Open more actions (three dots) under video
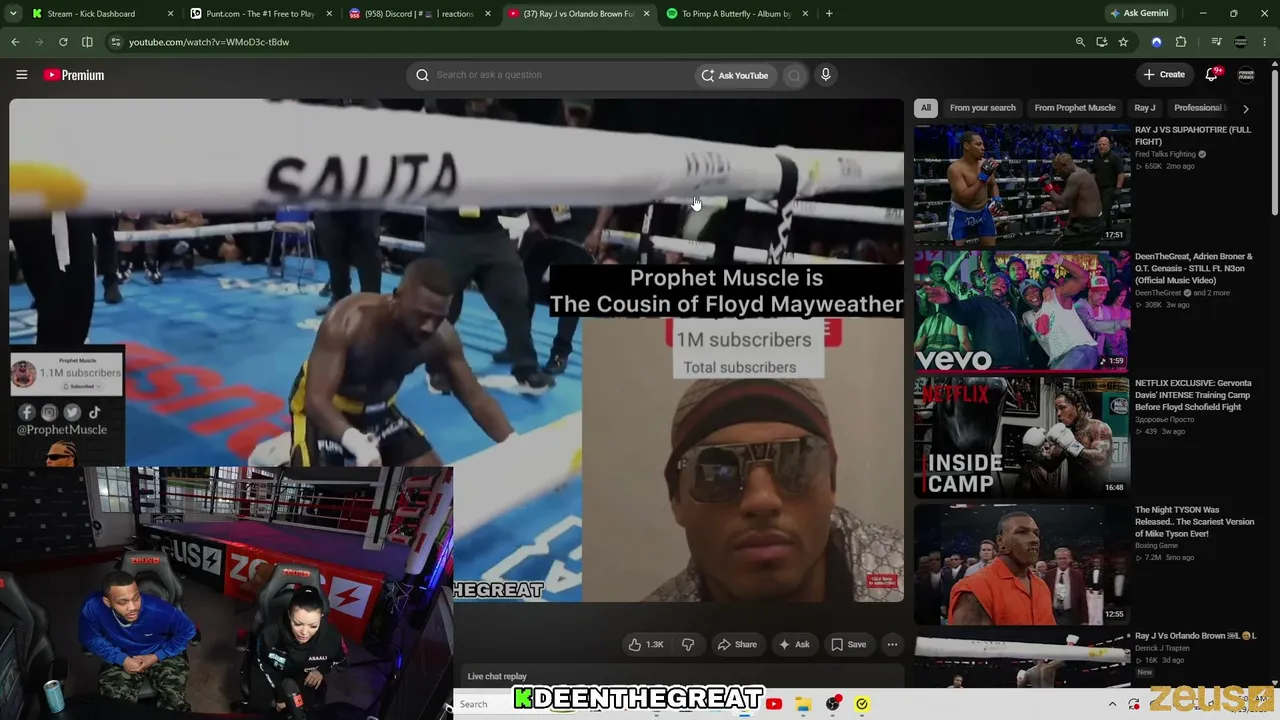 (x=892, y=644)
